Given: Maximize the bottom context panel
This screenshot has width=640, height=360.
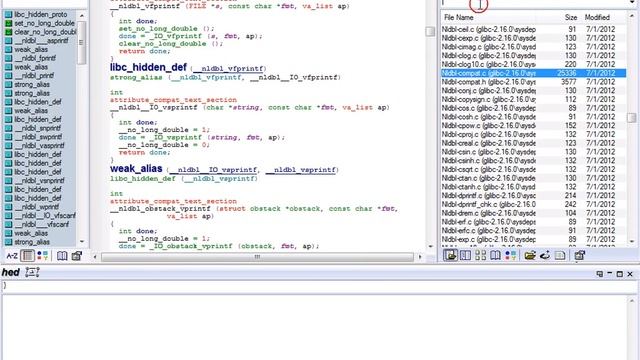Looking at the screenshot, I should [x=620, y=274].
